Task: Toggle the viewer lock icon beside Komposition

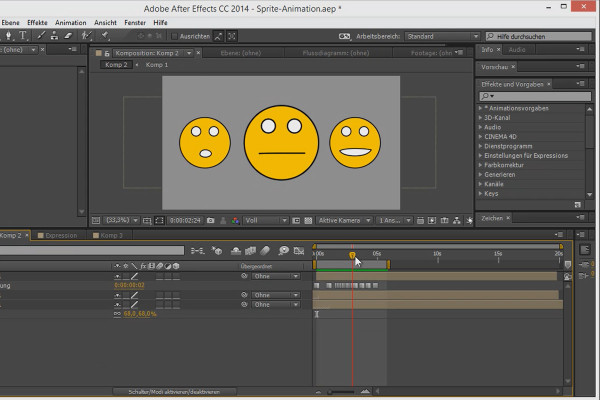Action: coord(107,53)
